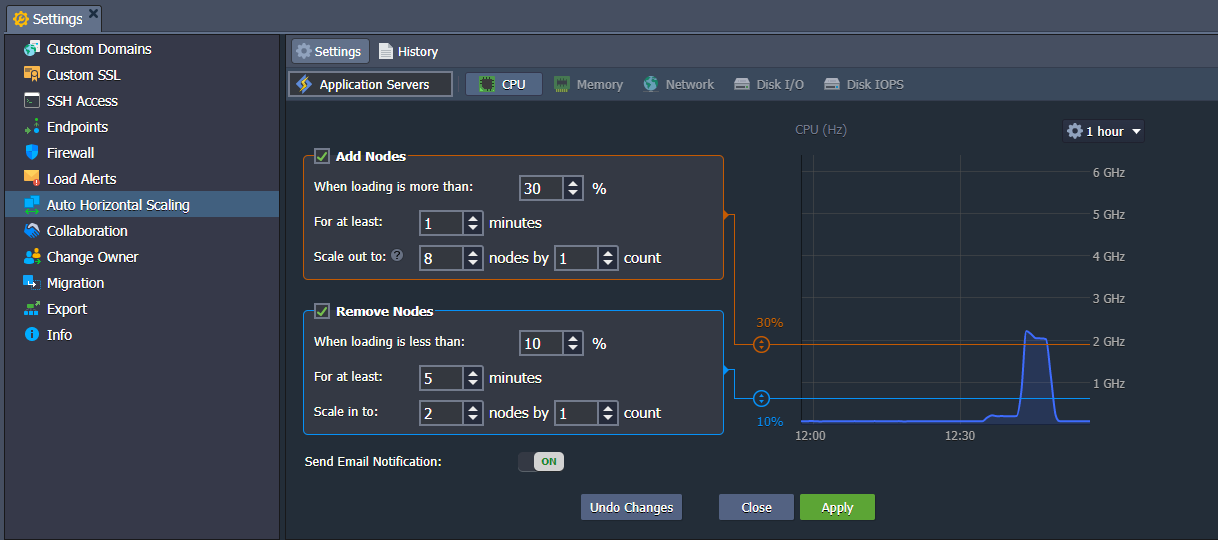Uncheck the Add Nodes checkbox
1218x540 pixels.
(x=322, y=156)
